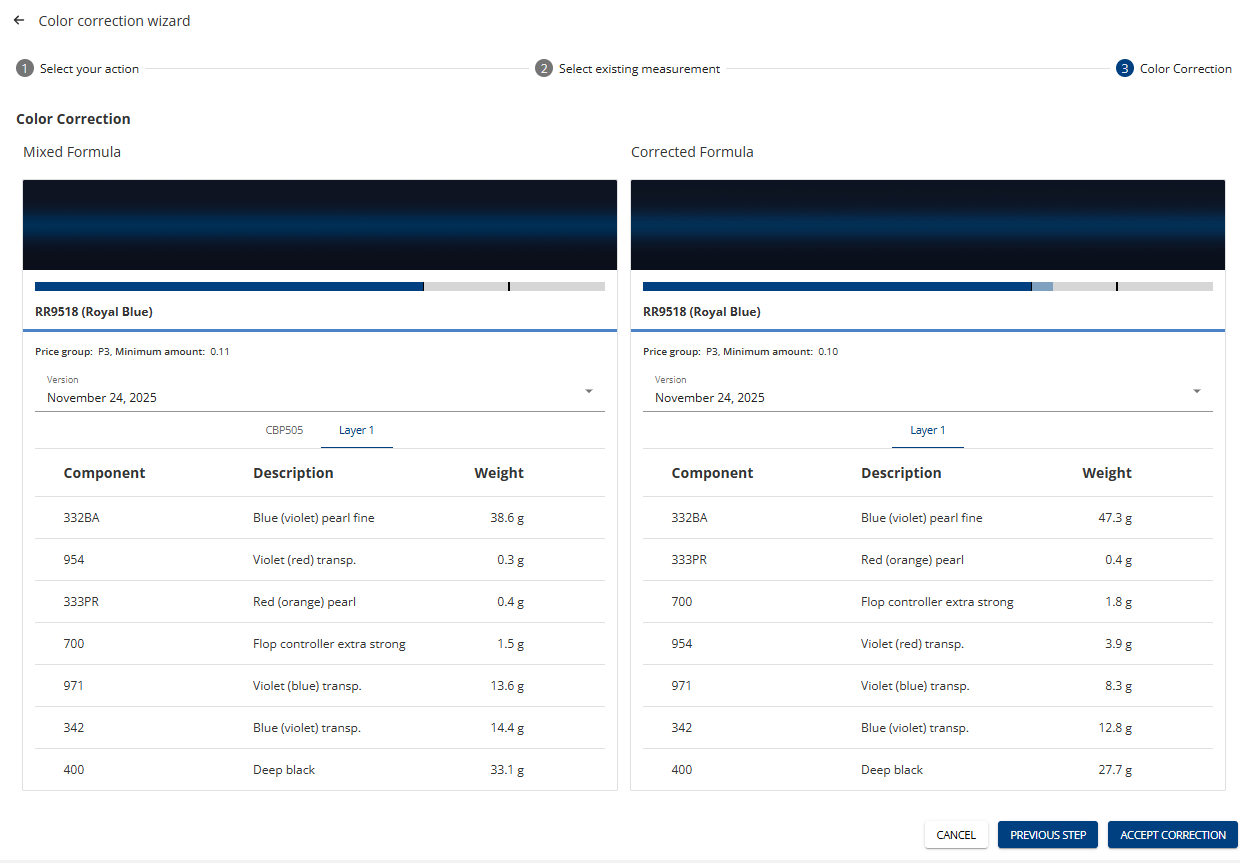Image resolution: width=1240 pixels, height=863 pixels.
Task: Click Select existing measurement step label
Action: [639, 69]
